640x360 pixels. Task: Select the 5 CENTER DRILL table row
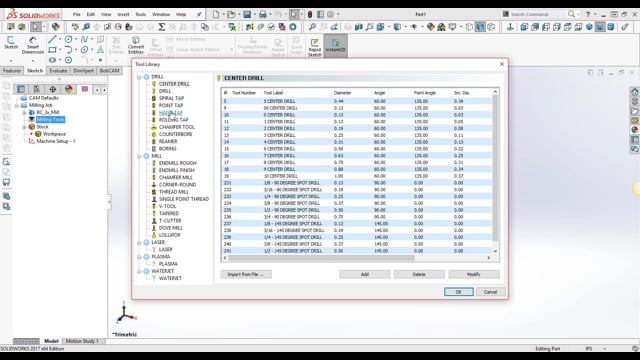tap(357, 101)
